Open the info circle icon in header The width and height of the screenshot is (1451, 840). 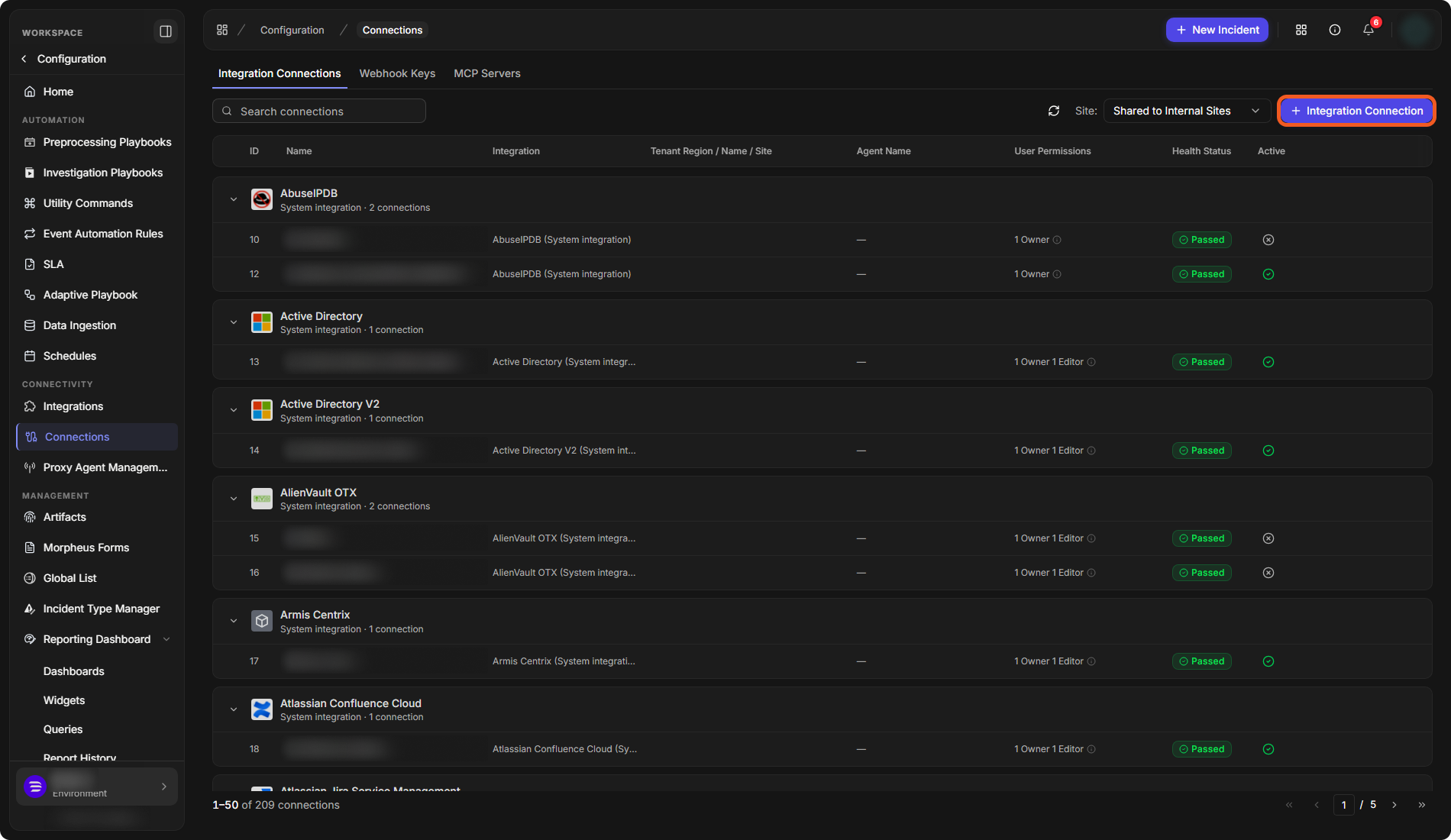point(1335,30)
